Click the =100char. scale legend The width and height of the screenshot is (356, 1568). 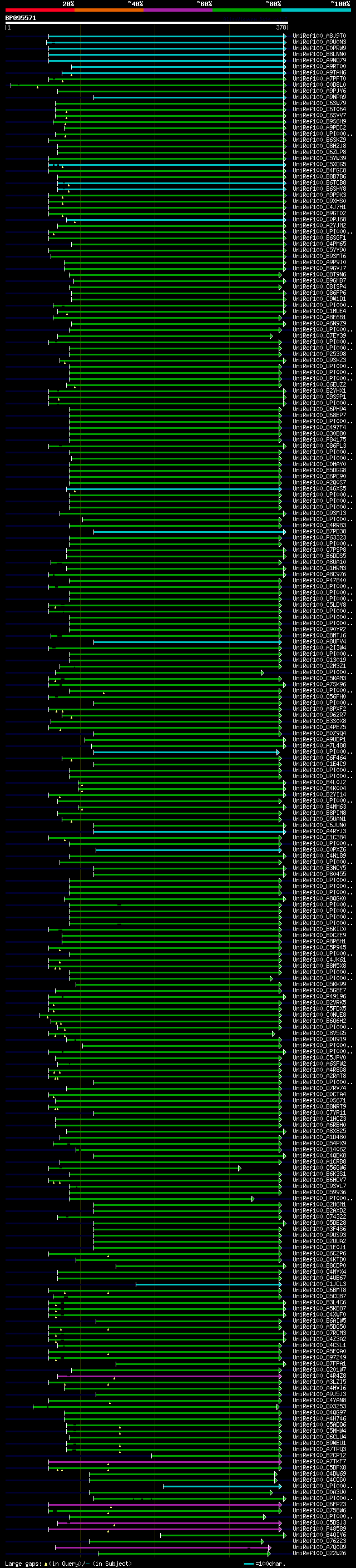coord(264,1563)
